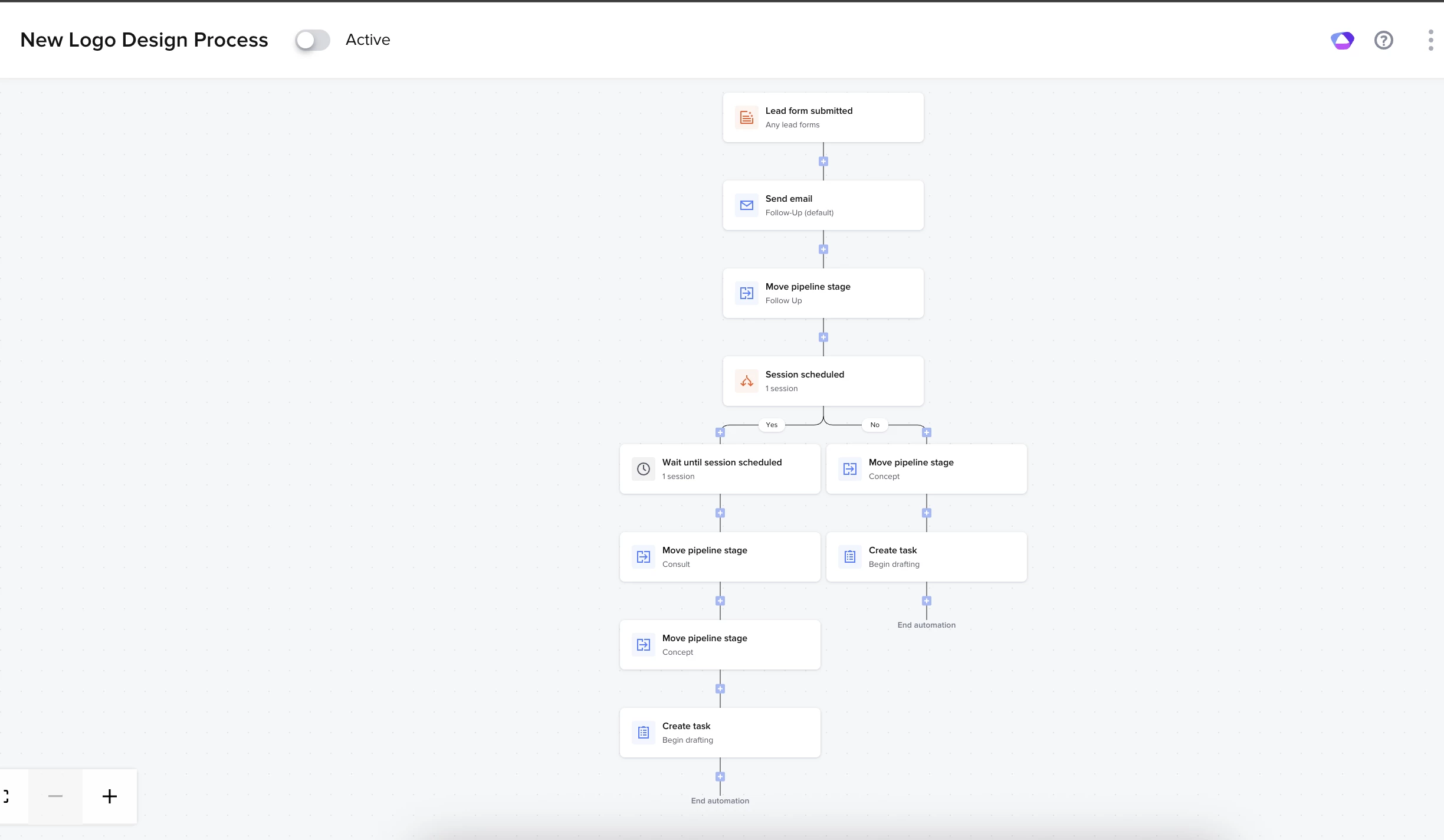Image resolution: width=1444 pixels, height=840 pixels.
Task: Click the zoom out minus button
Action: 55,796
